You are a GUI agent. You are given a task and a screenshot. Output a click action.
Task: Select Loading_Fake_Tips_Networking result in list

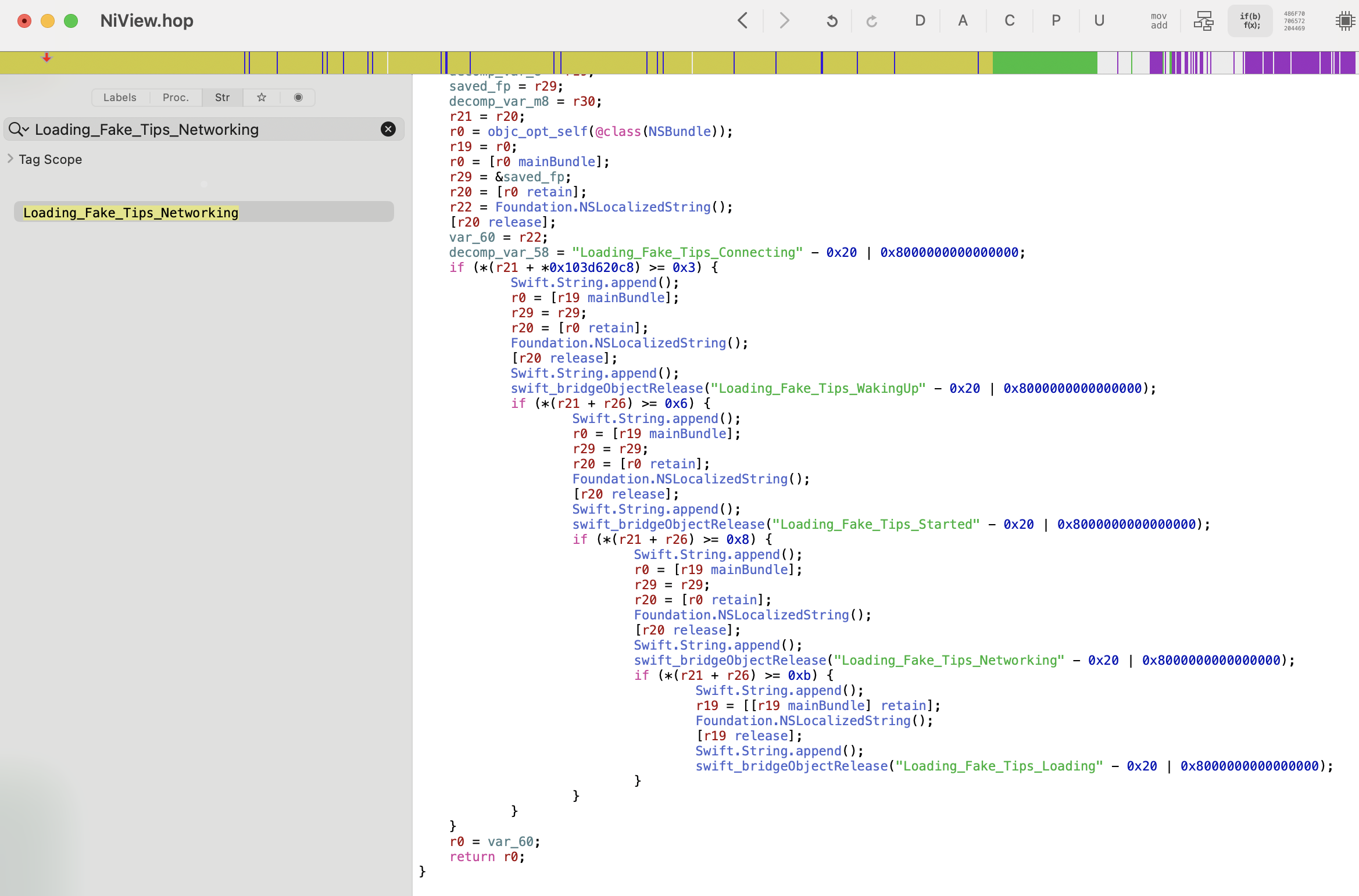(131, 213)
